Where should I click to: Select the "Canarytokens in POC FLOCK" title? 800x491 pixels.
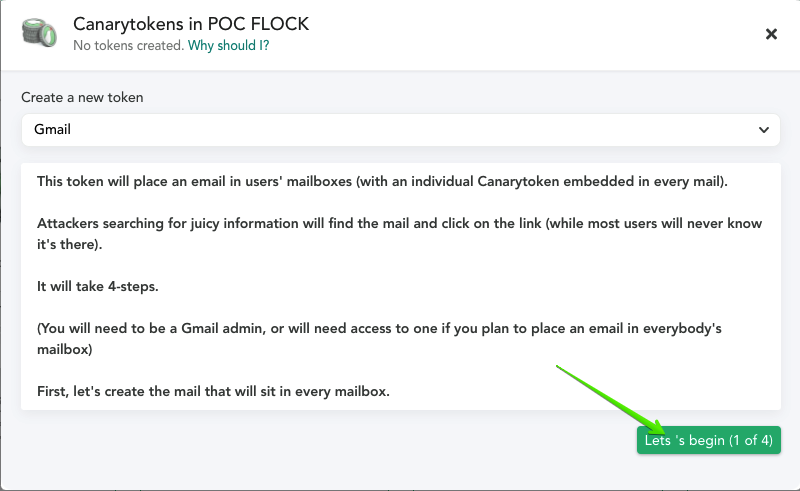(191, 24)
